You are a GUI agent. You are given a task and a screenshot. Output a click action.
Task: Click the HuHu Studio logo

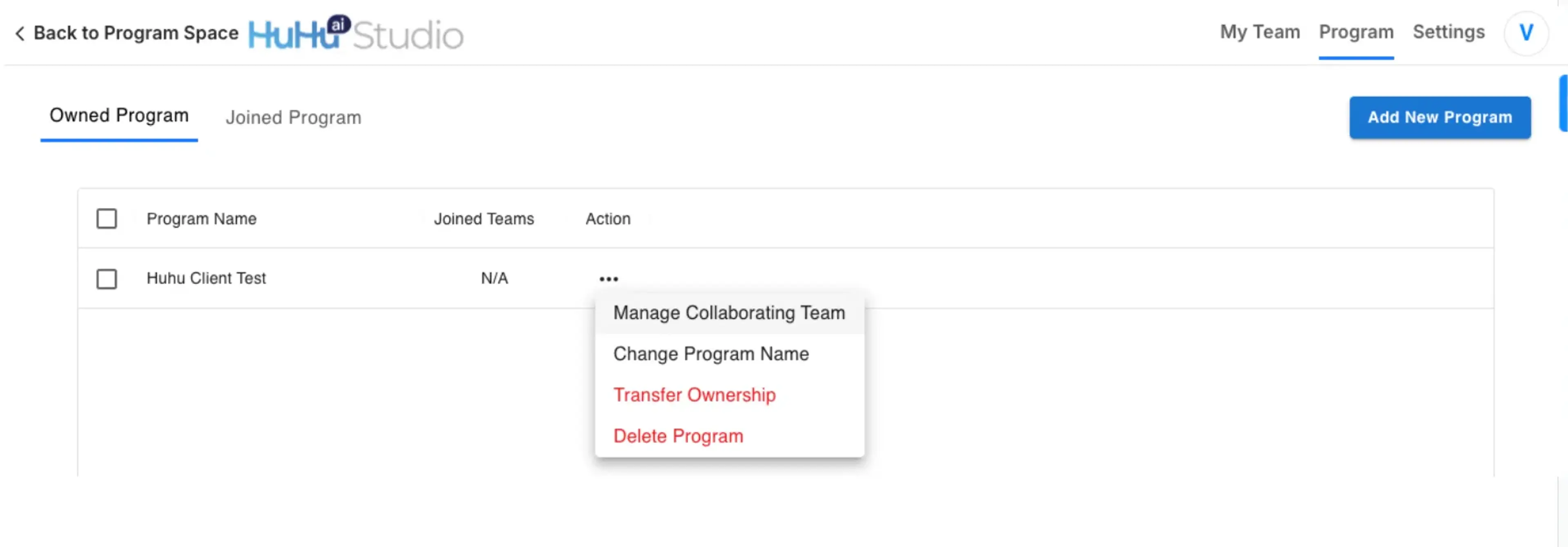pyautogui.click(x=356, y=33)
